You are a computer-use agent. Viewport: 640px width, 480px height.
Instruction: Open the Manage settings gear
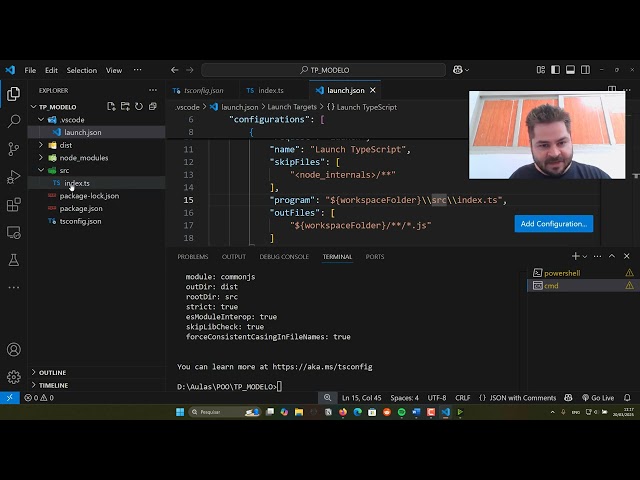click(13, 377)
